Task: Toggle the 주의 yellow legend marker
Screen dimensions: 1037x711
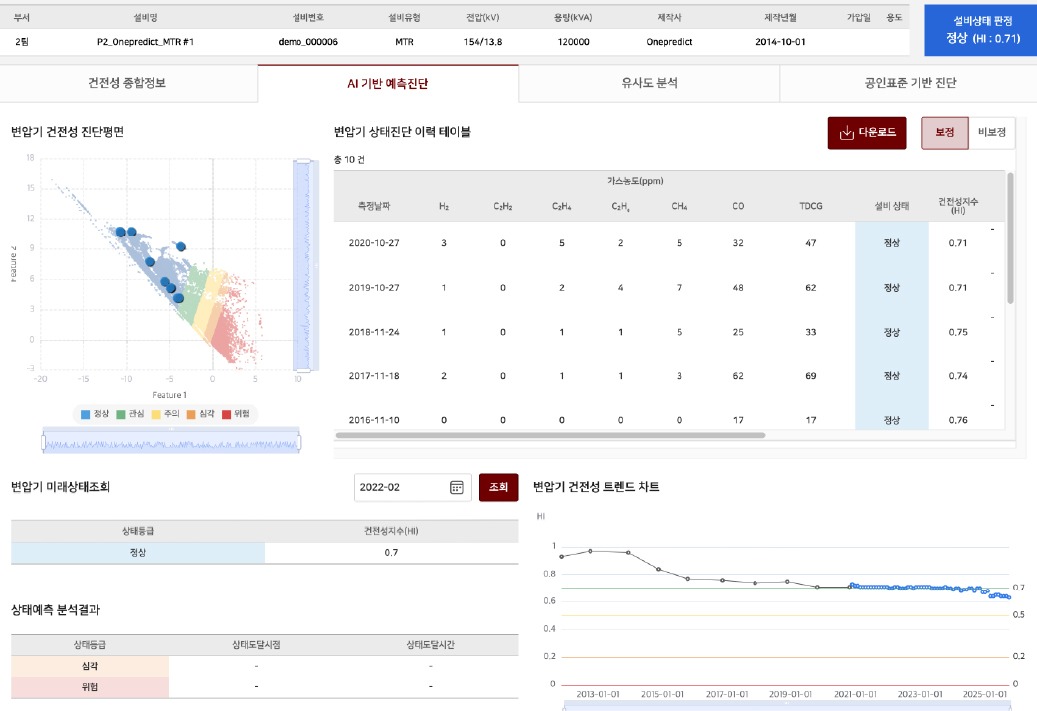Action: [x=156, y=414]
